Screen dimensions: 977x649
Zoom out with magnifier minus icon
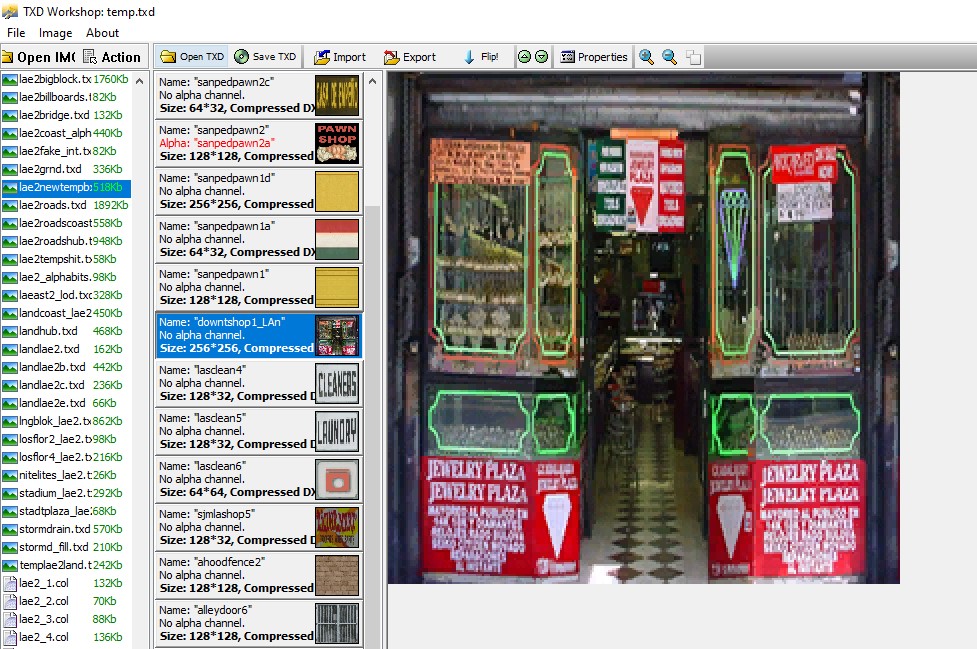(669, 57)
